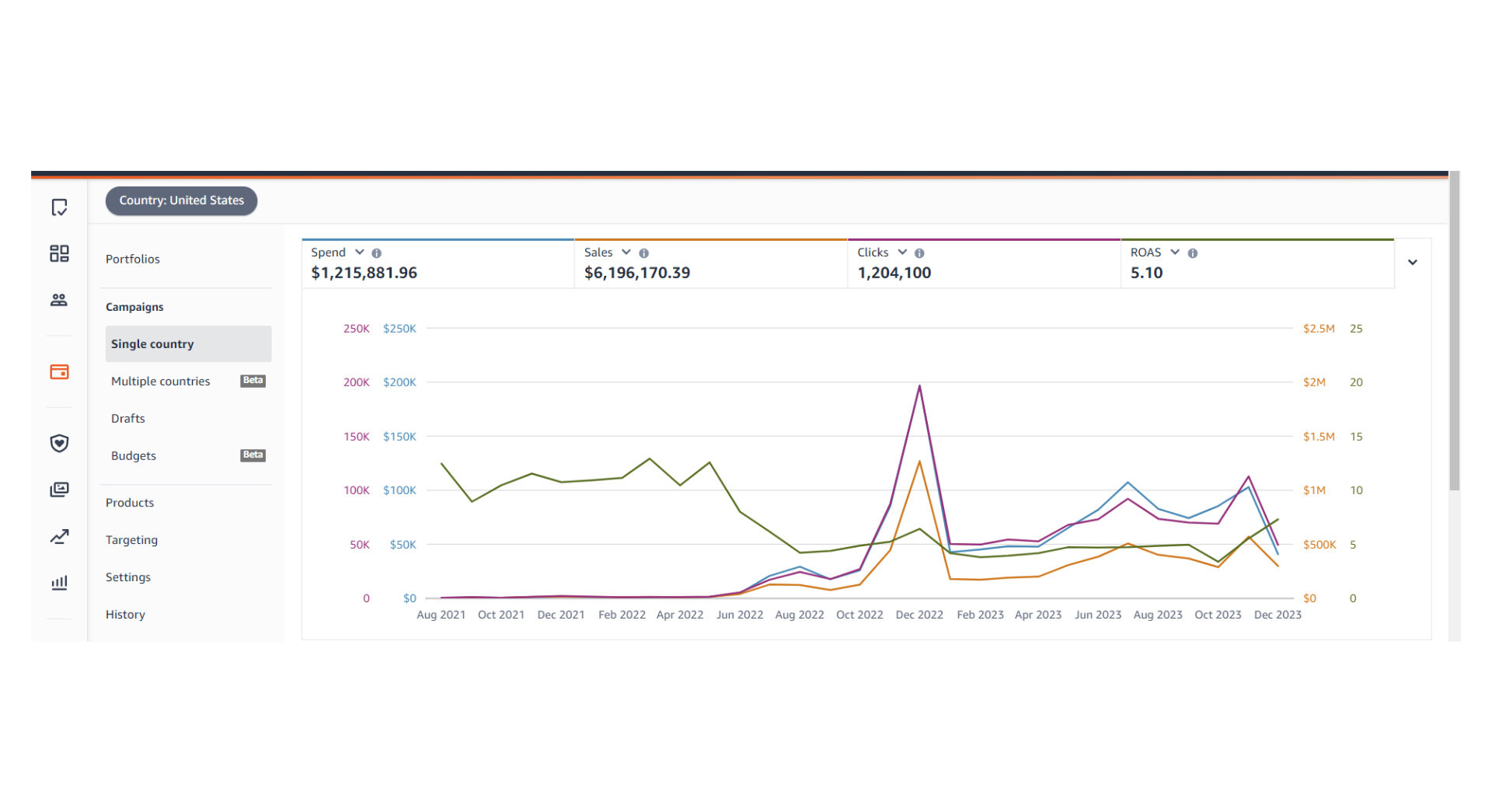This screenshot has height=812, width=1492.
Task: Click the Feb 2022 axis label
Action: [622, 615]
